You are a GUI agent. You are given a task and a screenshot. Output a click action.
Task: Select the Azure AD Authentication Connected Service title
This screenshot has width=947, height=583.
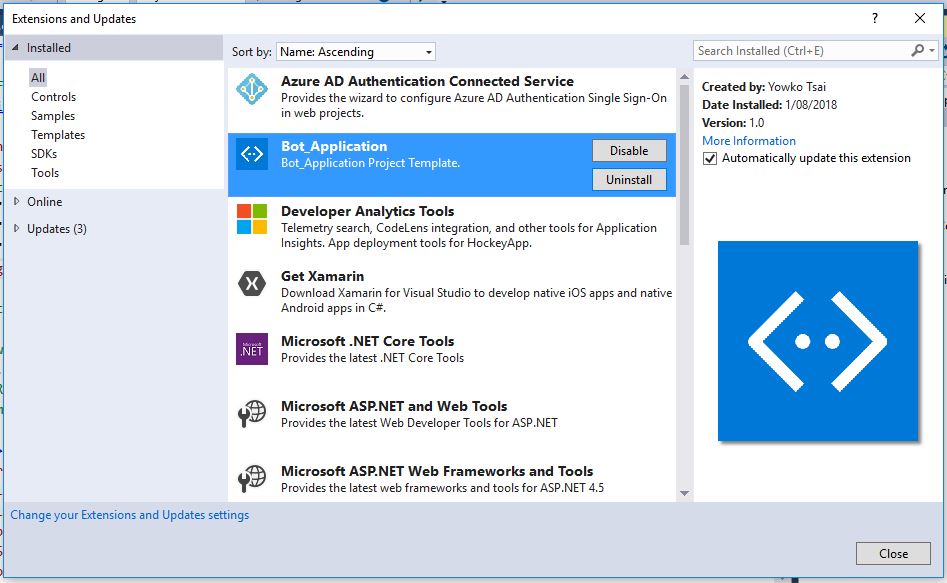pos(428,81)
